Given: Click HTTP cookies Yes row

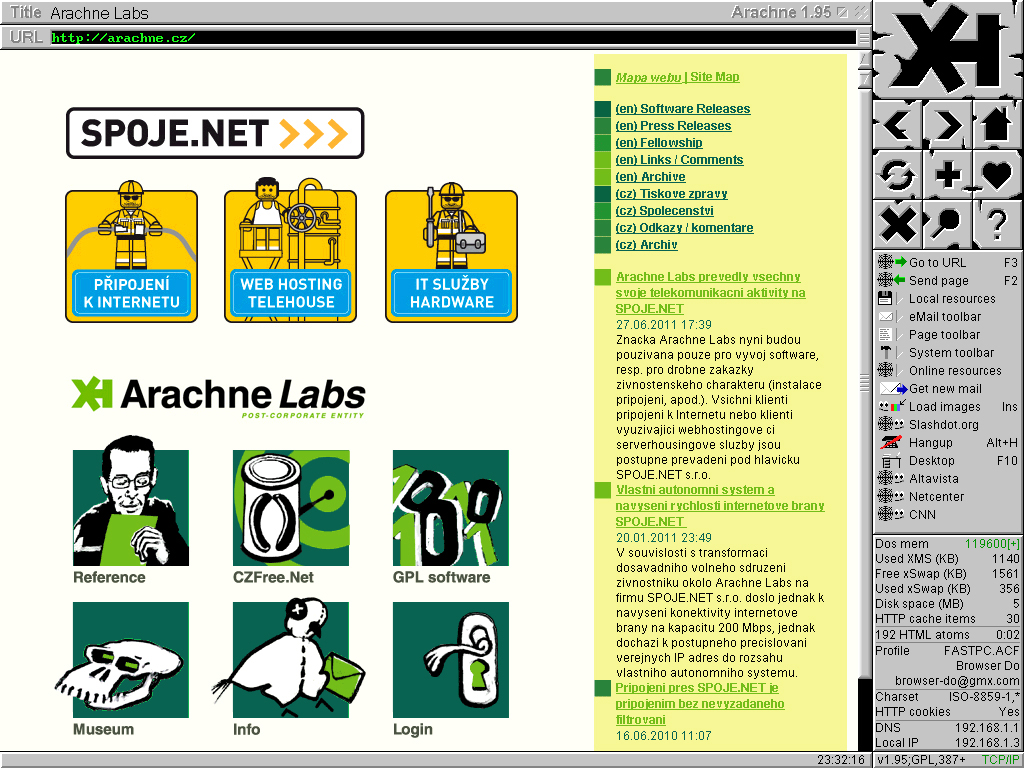Looking at the screenshot, I should coord(947,712).
